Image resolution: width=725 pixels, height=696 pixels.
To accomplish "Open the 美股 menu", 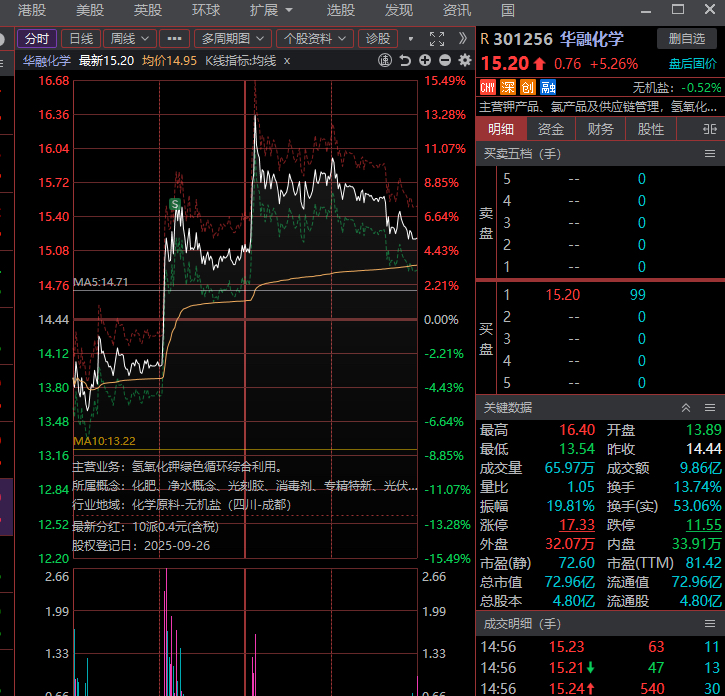I will [x=90, y=10].
